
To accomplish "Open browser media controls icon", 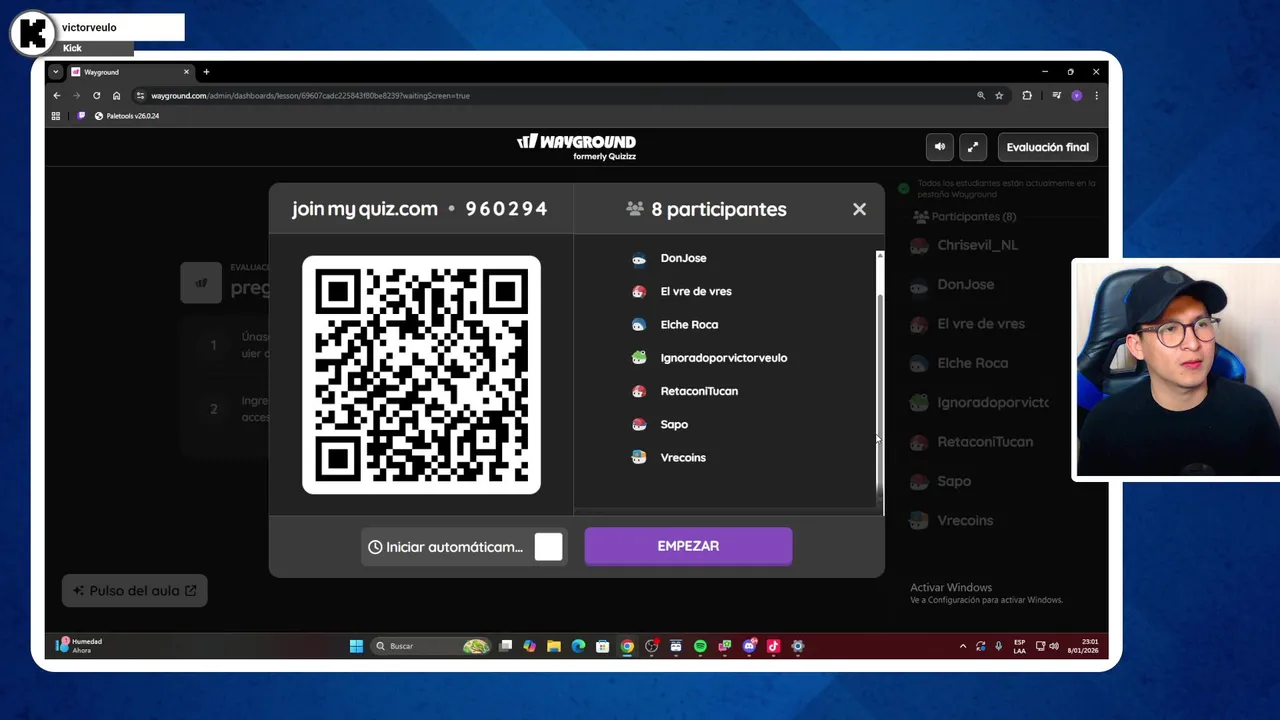I will click(1057, 96).
